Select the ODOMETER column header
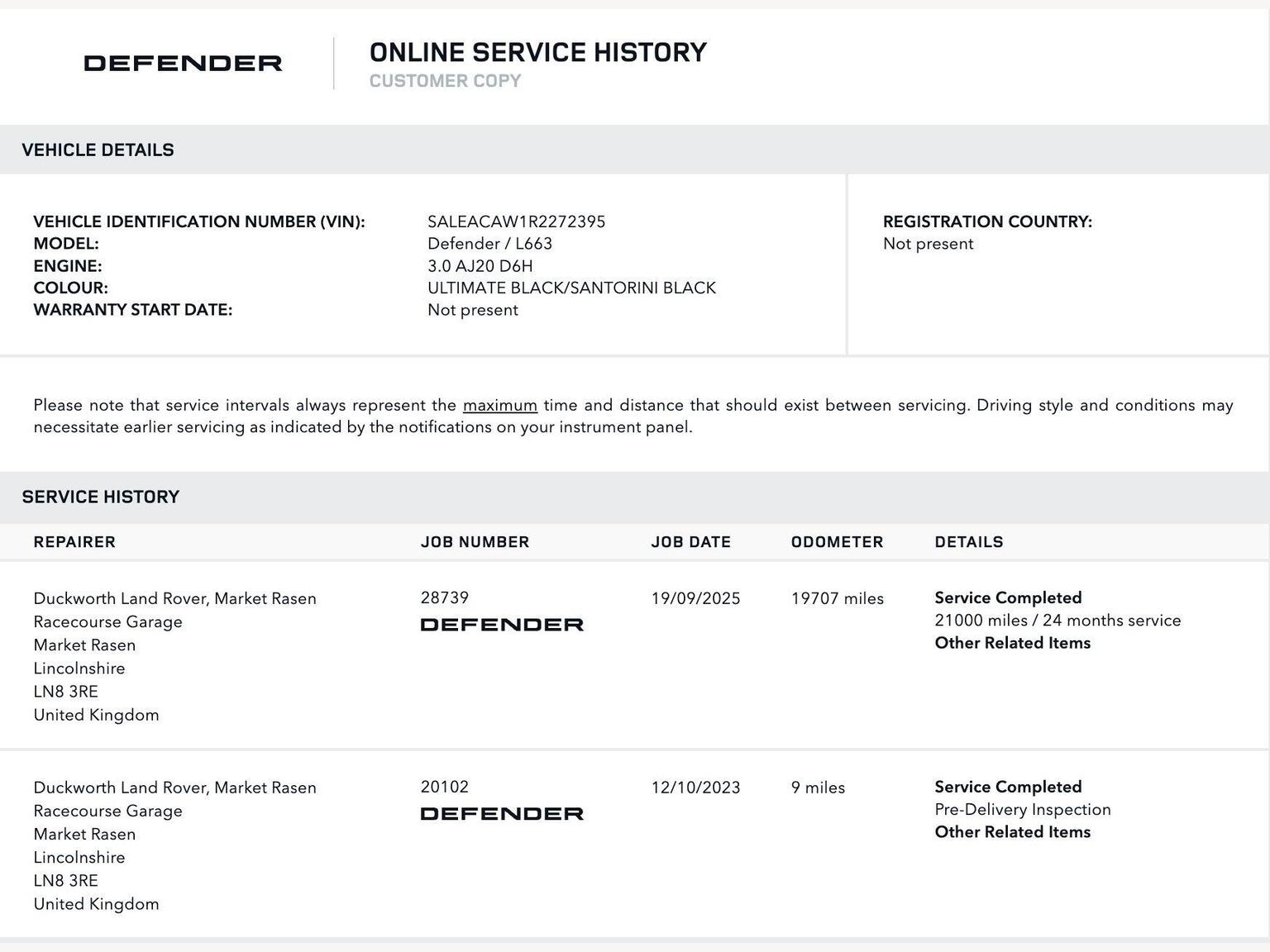Image resolution: width=1270 pixels, height=952 pixels. point(837,542)
